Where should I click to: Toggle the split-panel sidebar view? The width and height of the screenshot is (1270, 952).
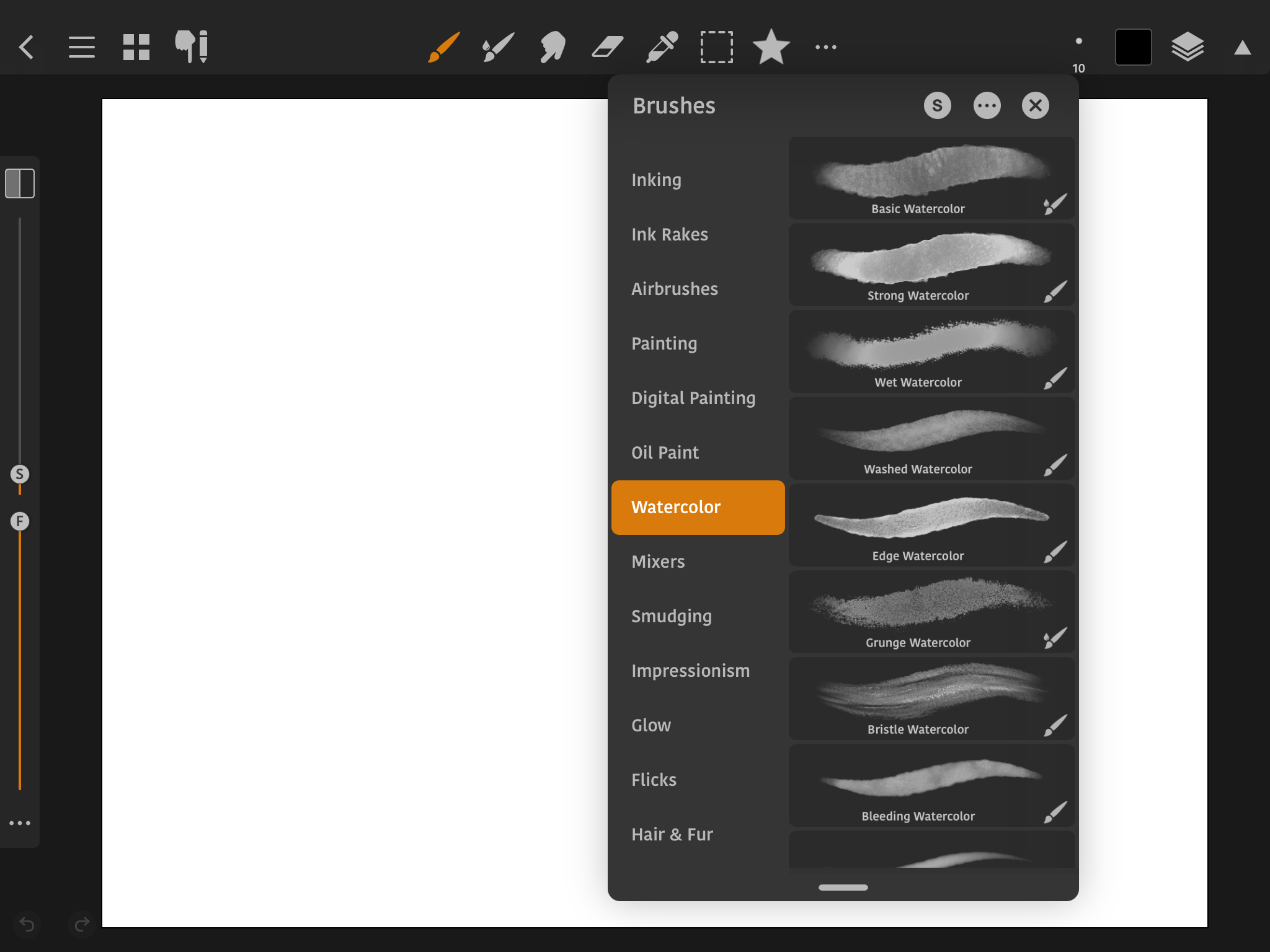20,183
